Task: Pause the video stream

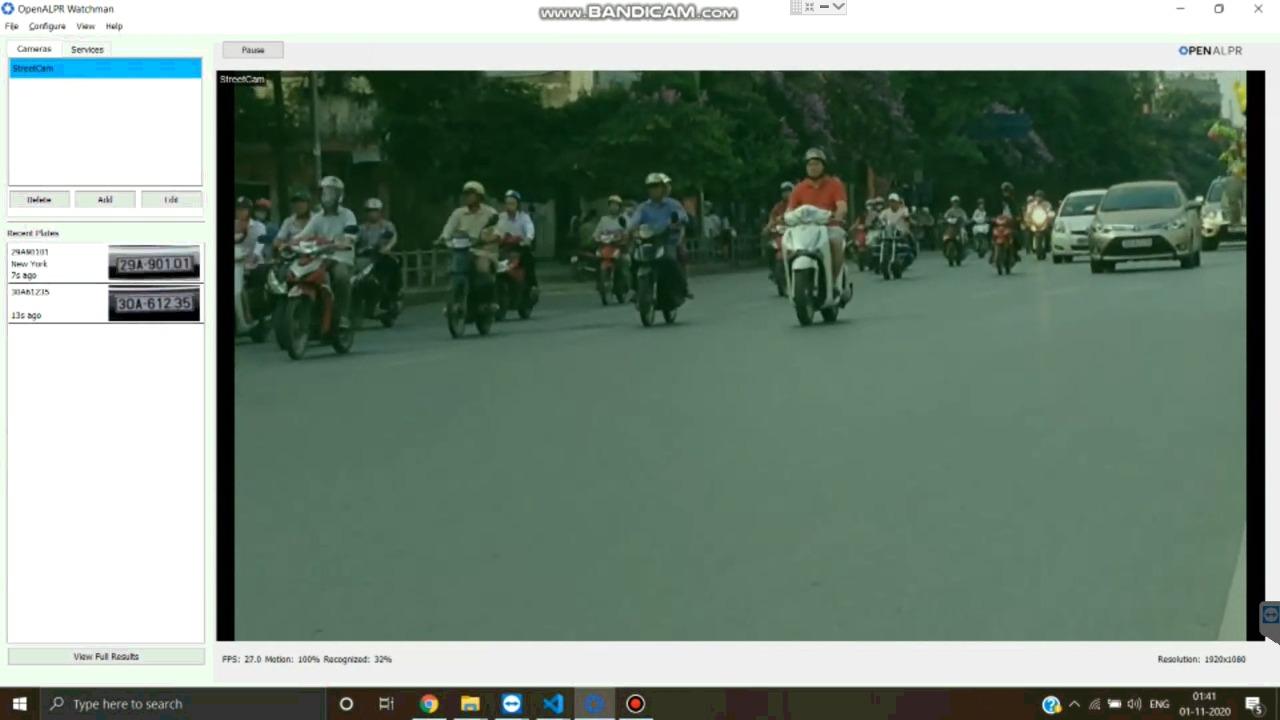Action: click(253, 50)
